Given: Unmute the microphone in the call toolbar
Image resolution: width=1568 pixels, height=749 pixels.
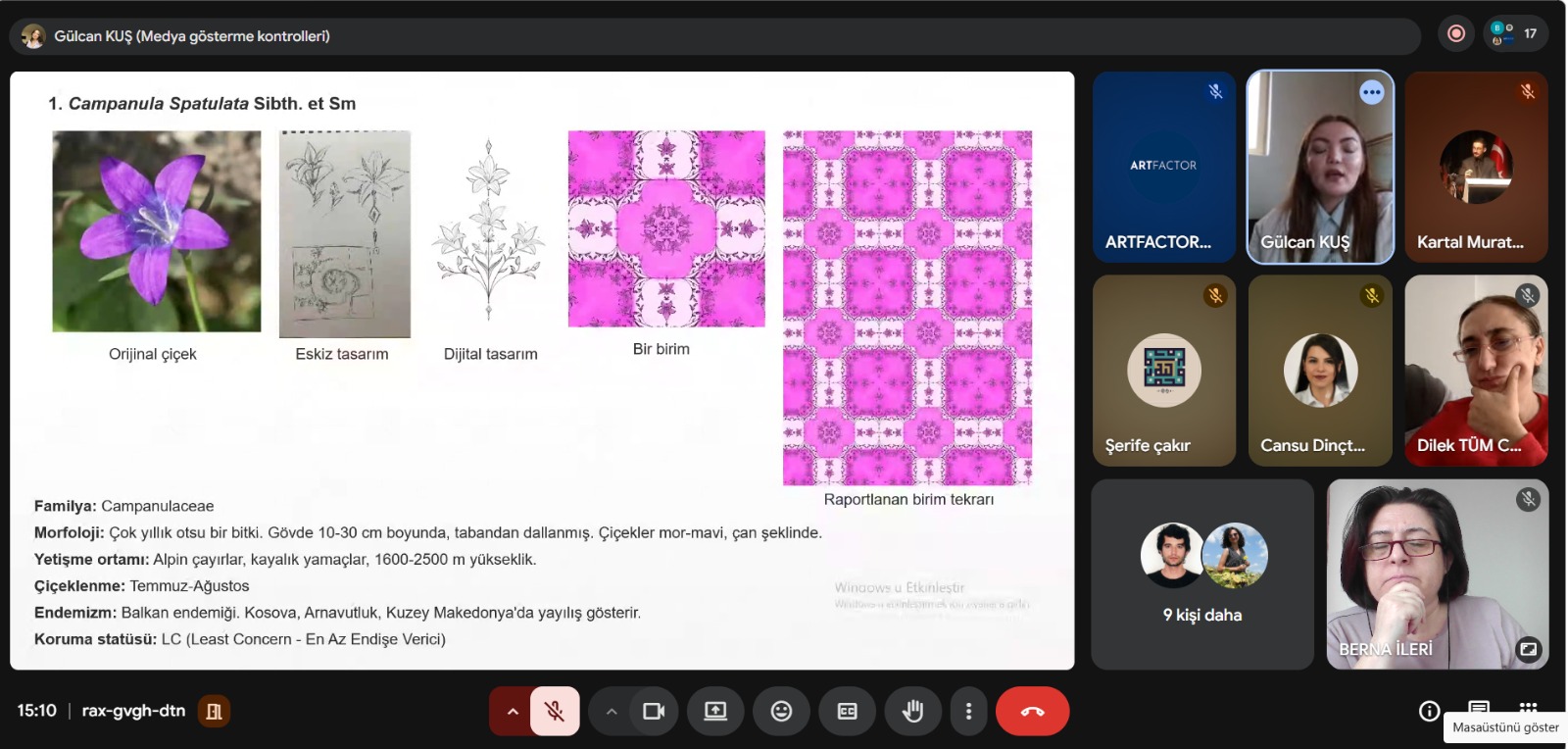Looking at the screenshot, I should 555,711.
